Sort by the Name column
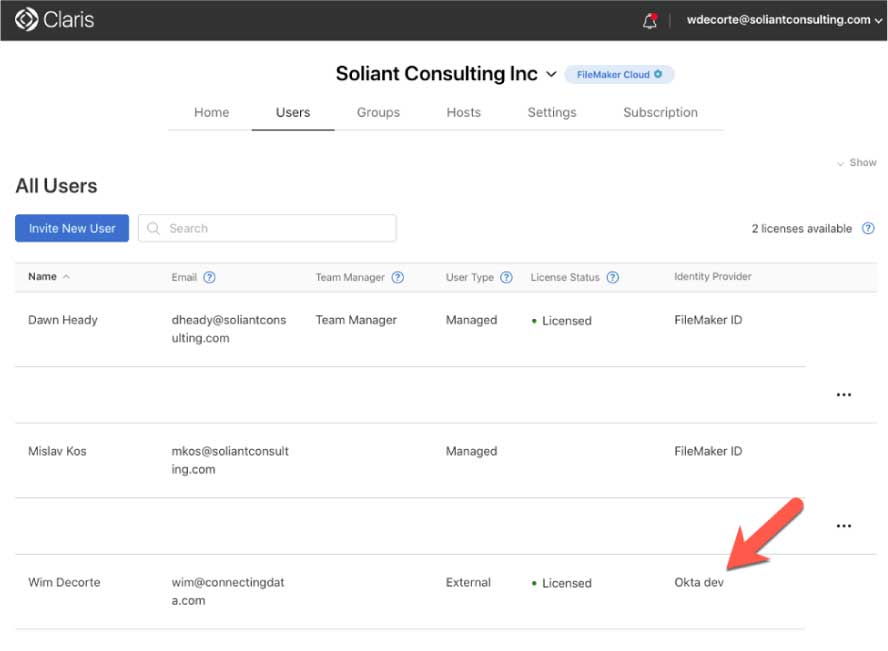This screenshot has width=888, height=651. (49, 276)
